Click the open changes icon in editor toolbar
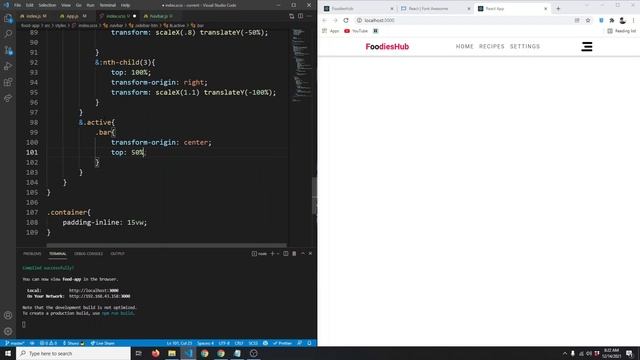The height and width of the screenshot is (360, 640). (291, 16)
